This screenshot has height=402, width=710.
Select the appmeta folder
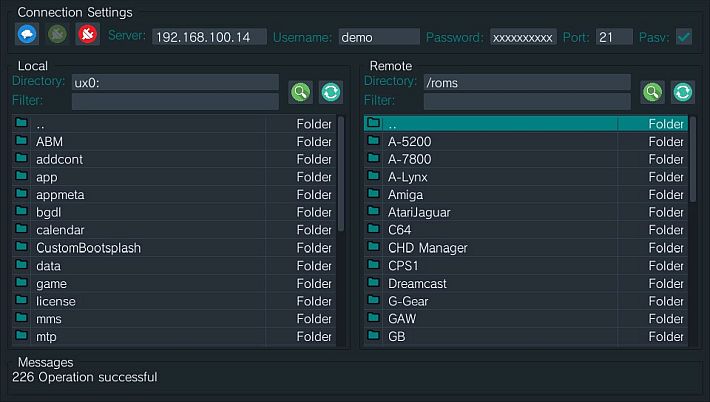coord(174,194)
